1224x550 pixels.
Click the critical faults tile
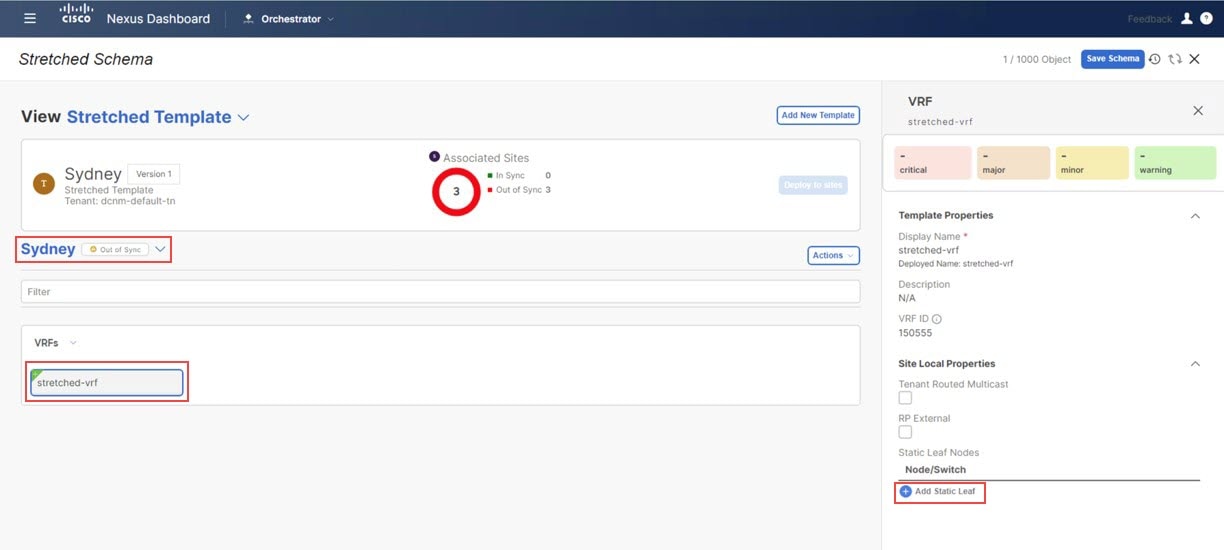coord(932,163)
